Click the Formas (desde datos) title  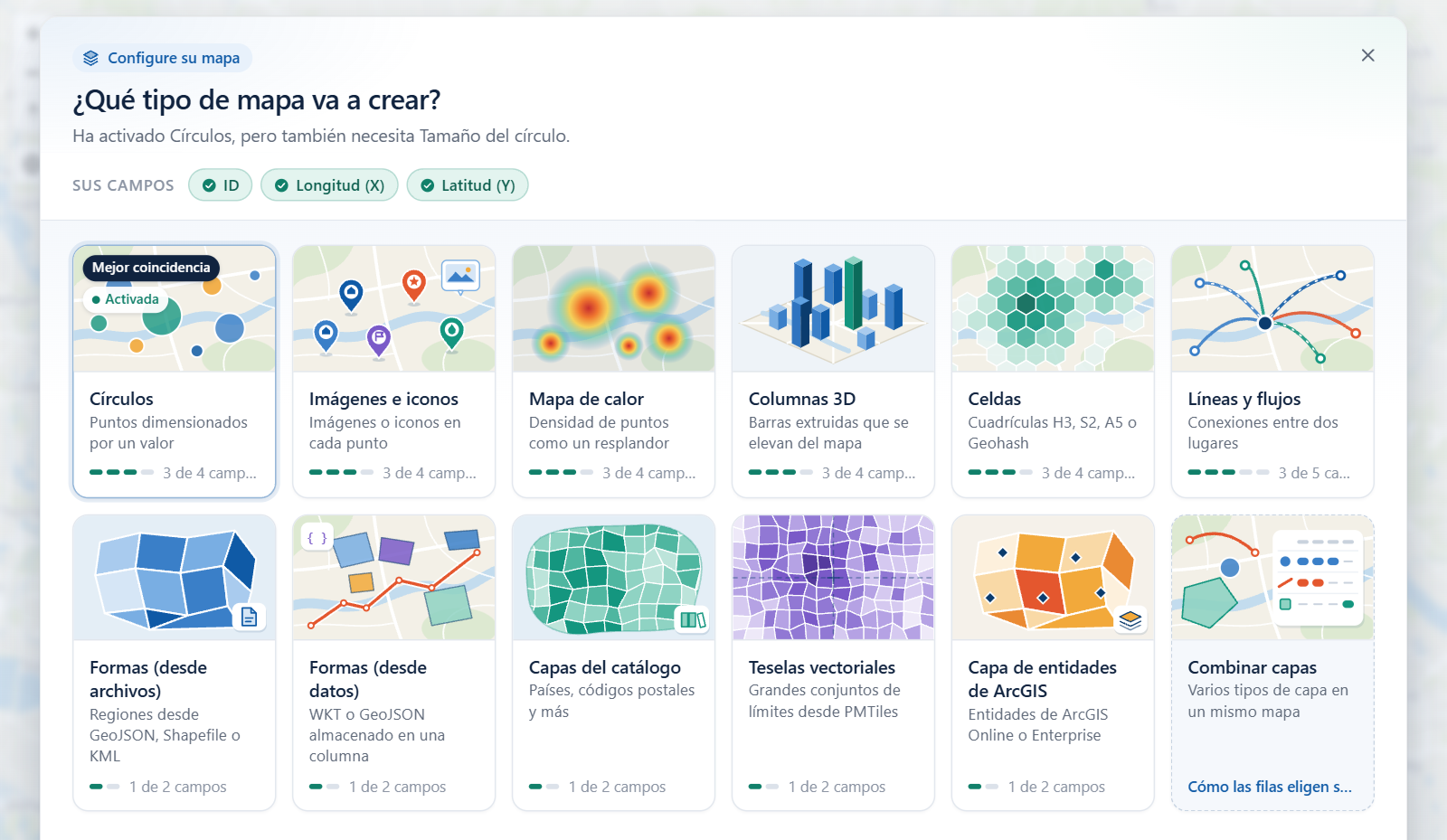368,679
